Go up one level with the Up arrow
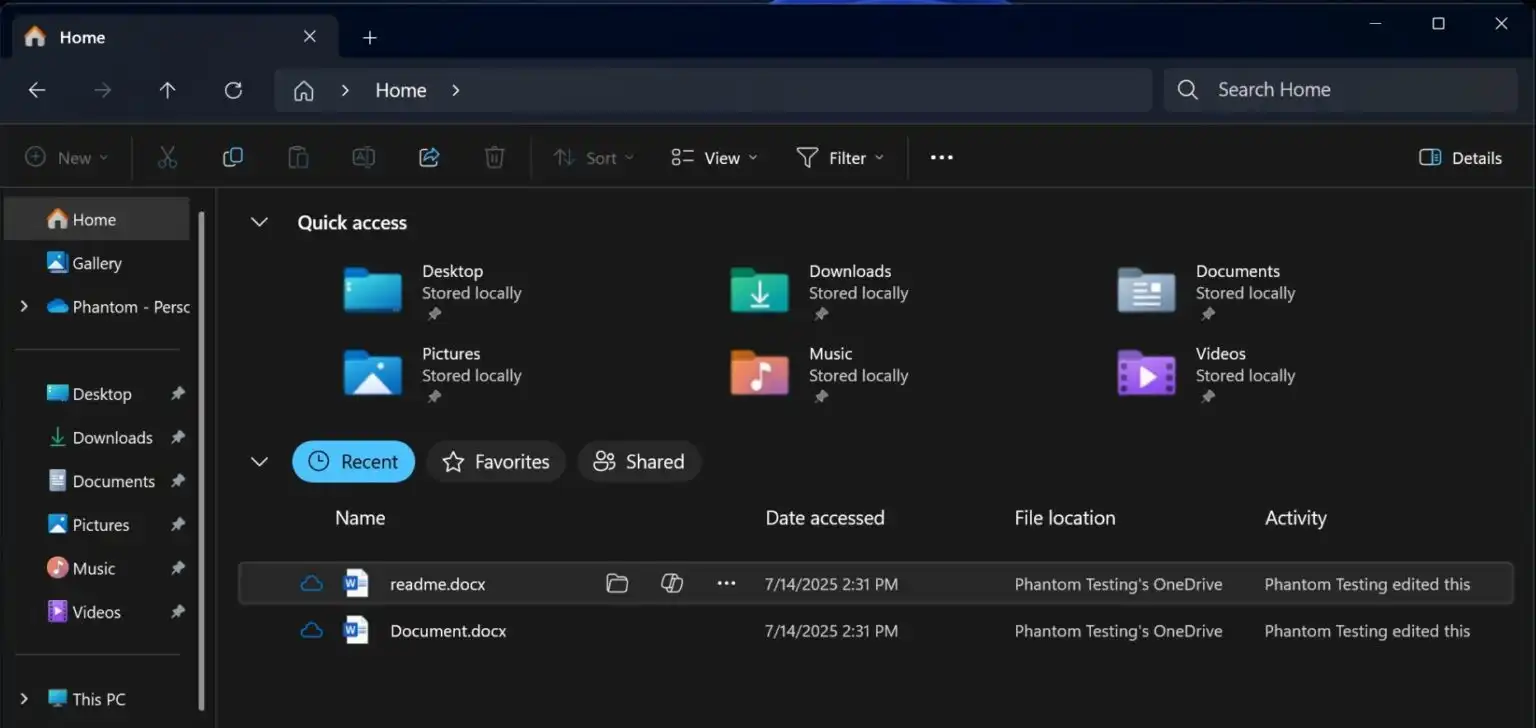The image size is (1536, 728). (x=167, y=90)
